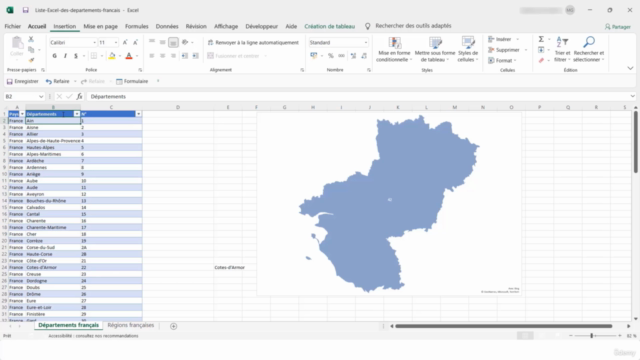Click the add new sheet plus icon
Viewport: 640px width, 360px height.
coord(173,326)
